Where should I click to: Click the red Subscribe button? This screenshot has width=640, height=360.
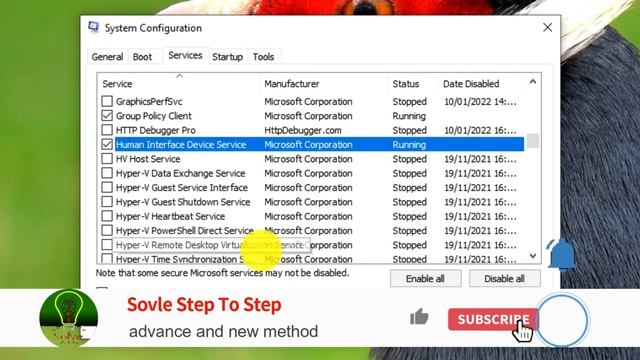493,319
